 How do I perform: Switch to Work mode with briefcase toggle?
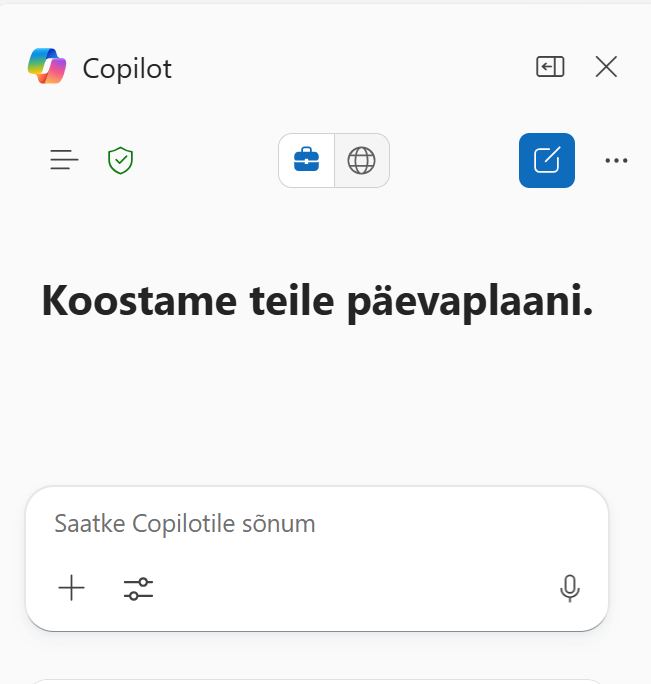306,160
